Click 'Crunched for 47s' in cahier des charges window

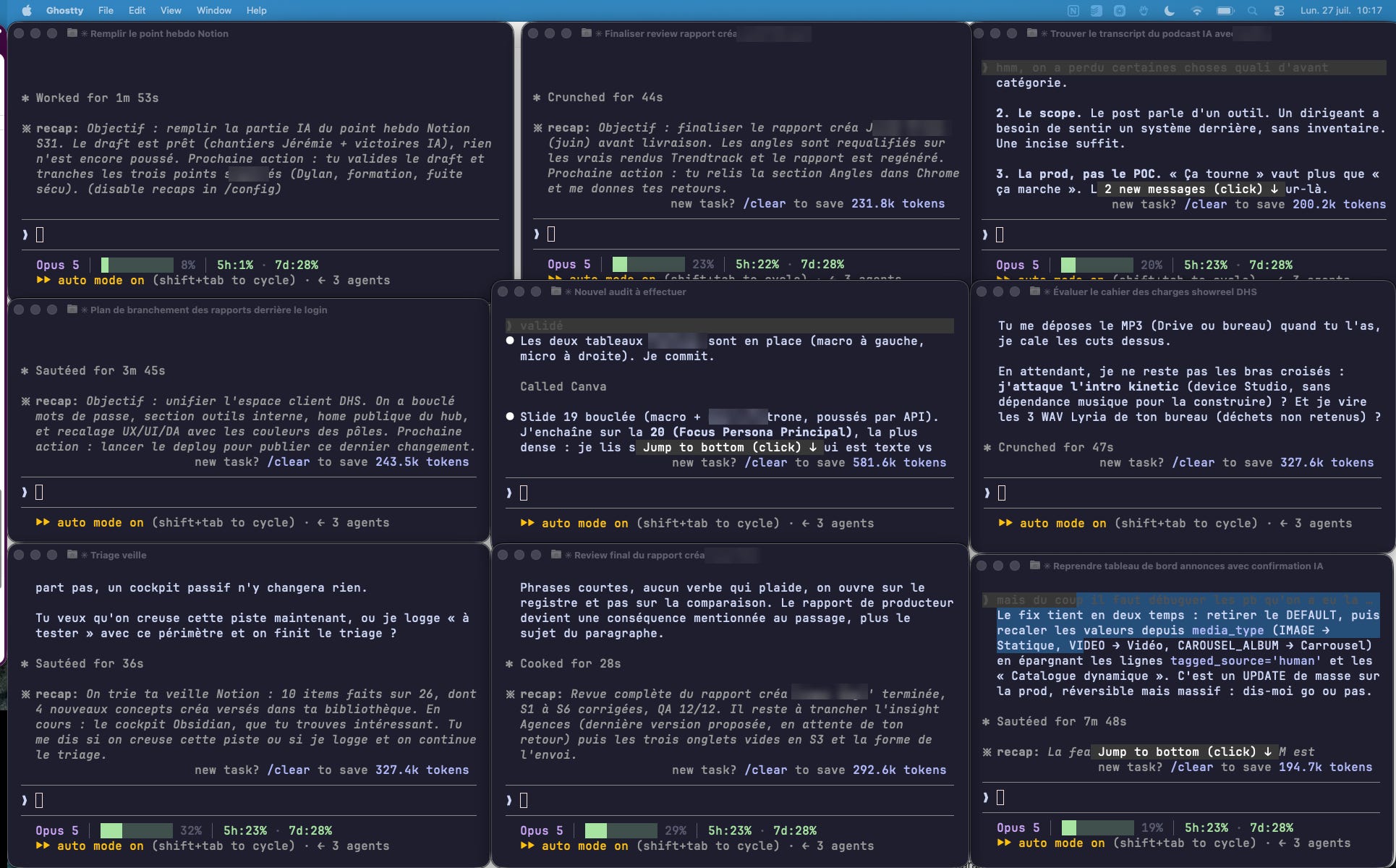(x=1056, y=447)
